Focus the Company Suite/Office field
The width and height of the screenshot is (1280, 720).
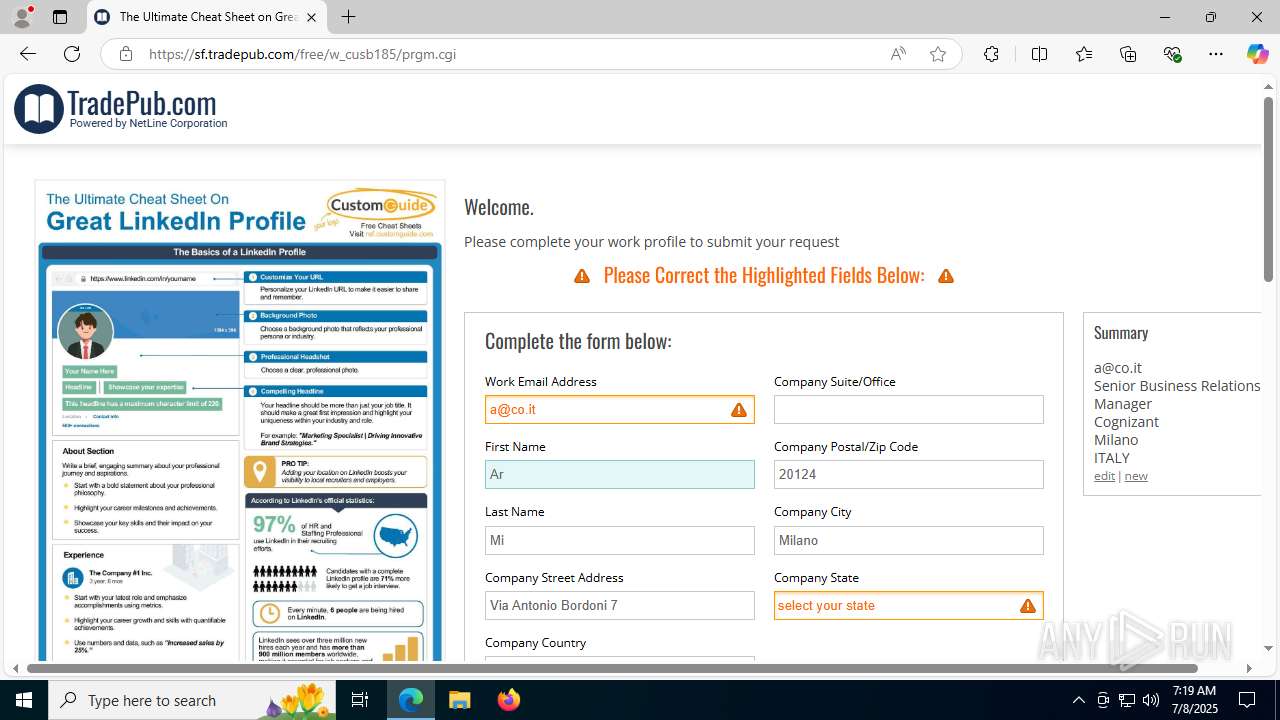pyautogui.click(x=908, y=409)
